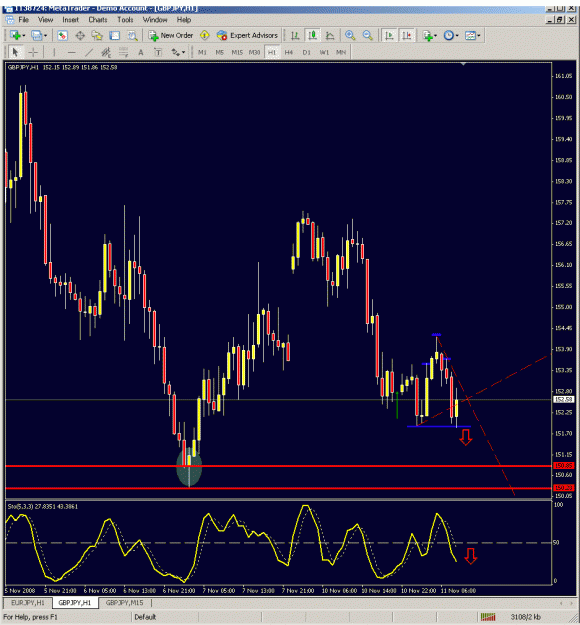The image size is (580, 625).
Task: Open the Arrows objects dropdown
Action: [x=178, y=52]
